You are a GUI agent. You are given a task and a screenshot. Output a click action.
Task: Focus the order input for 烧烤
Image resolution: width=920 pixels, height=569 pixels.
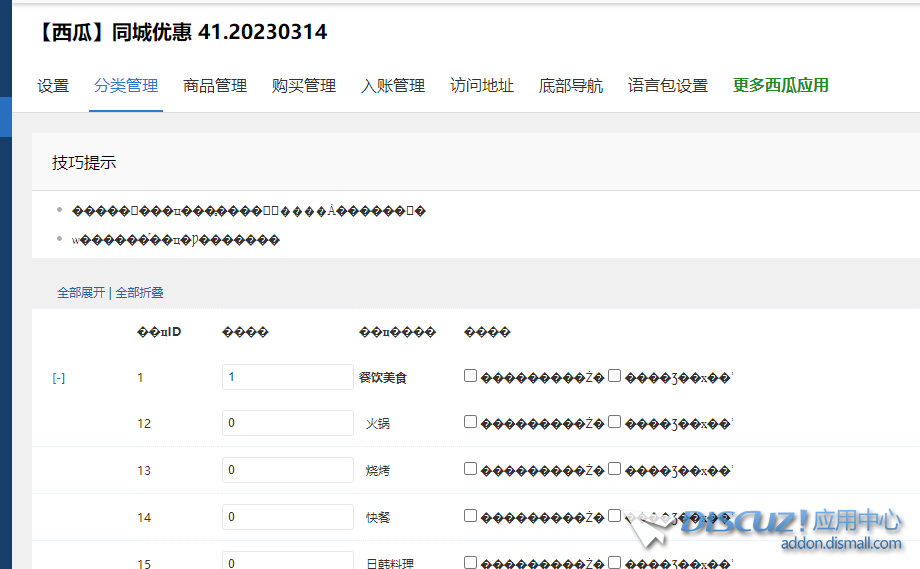pyautogui.click(x=288, y=470)
